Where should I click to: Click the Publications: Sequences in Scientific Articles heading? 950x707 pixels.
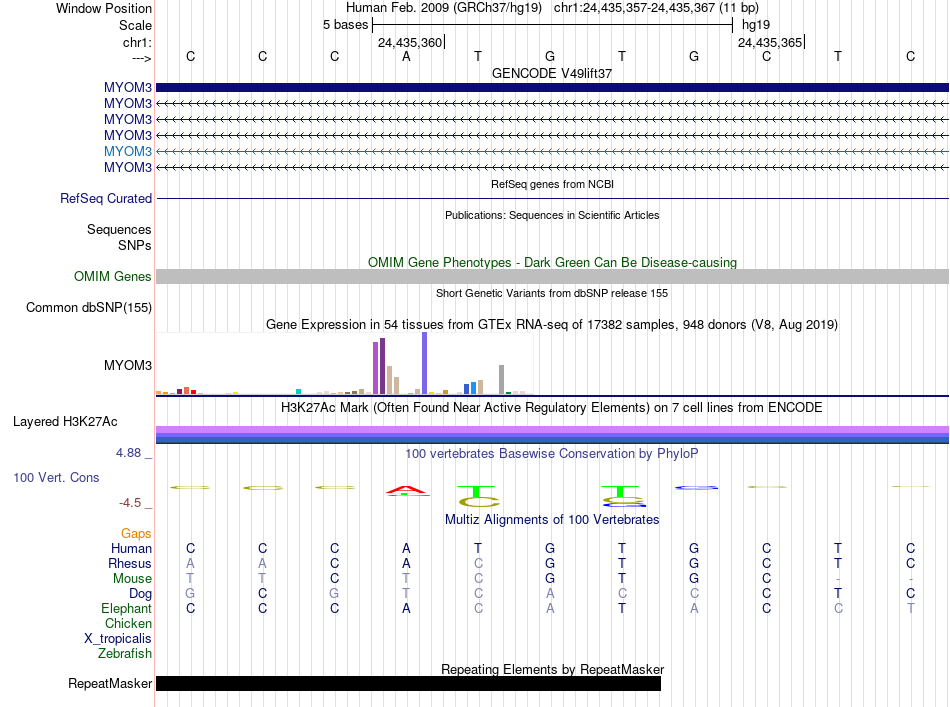552,215
